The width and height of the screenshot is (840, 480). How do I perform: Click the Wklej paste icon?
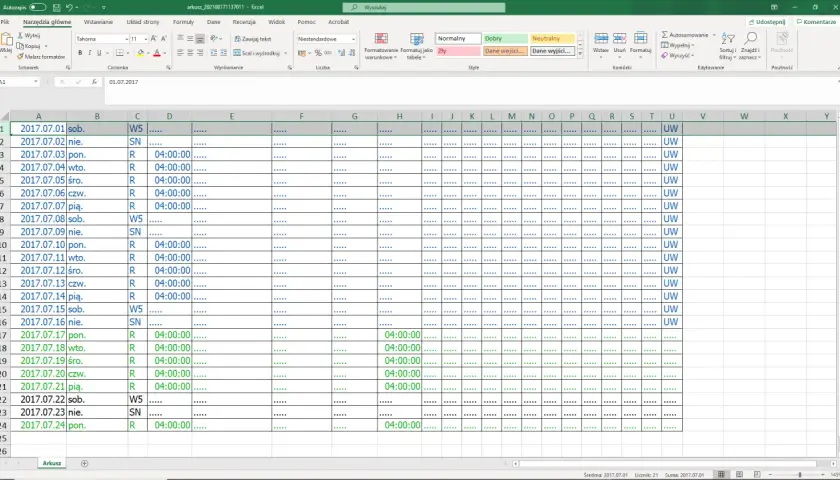[x=6, y=39]
